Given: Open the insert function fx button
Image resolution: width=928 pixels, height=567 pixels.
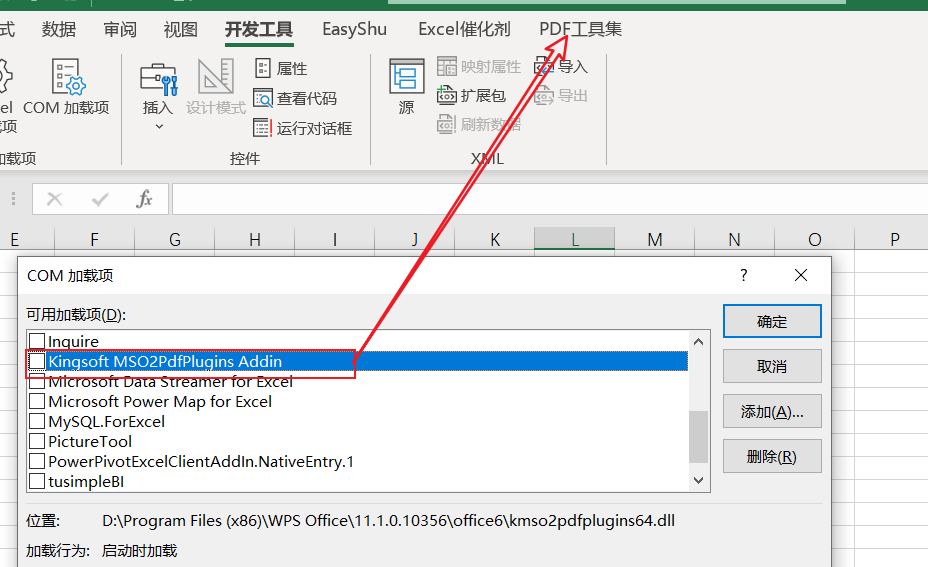Looking at the screenshot, I should pos(144,199).
